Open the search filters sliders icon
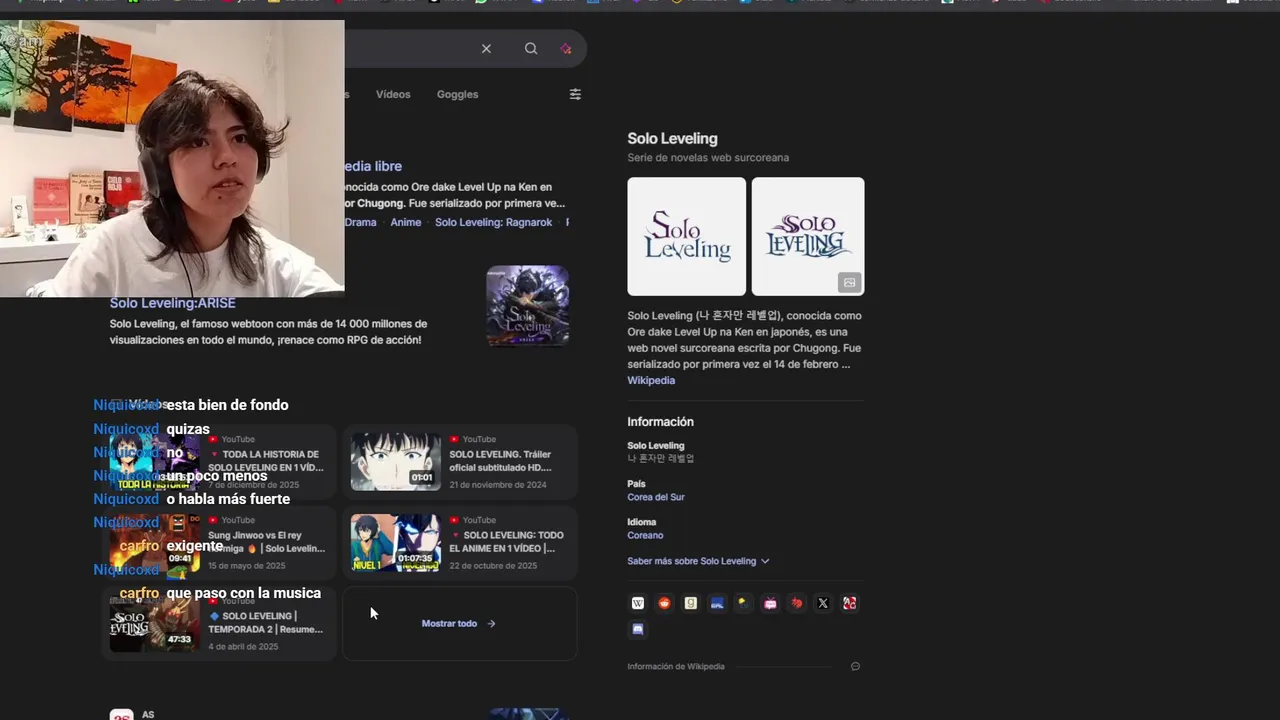This screenshot has height=720, width=1280. (575, 94)
